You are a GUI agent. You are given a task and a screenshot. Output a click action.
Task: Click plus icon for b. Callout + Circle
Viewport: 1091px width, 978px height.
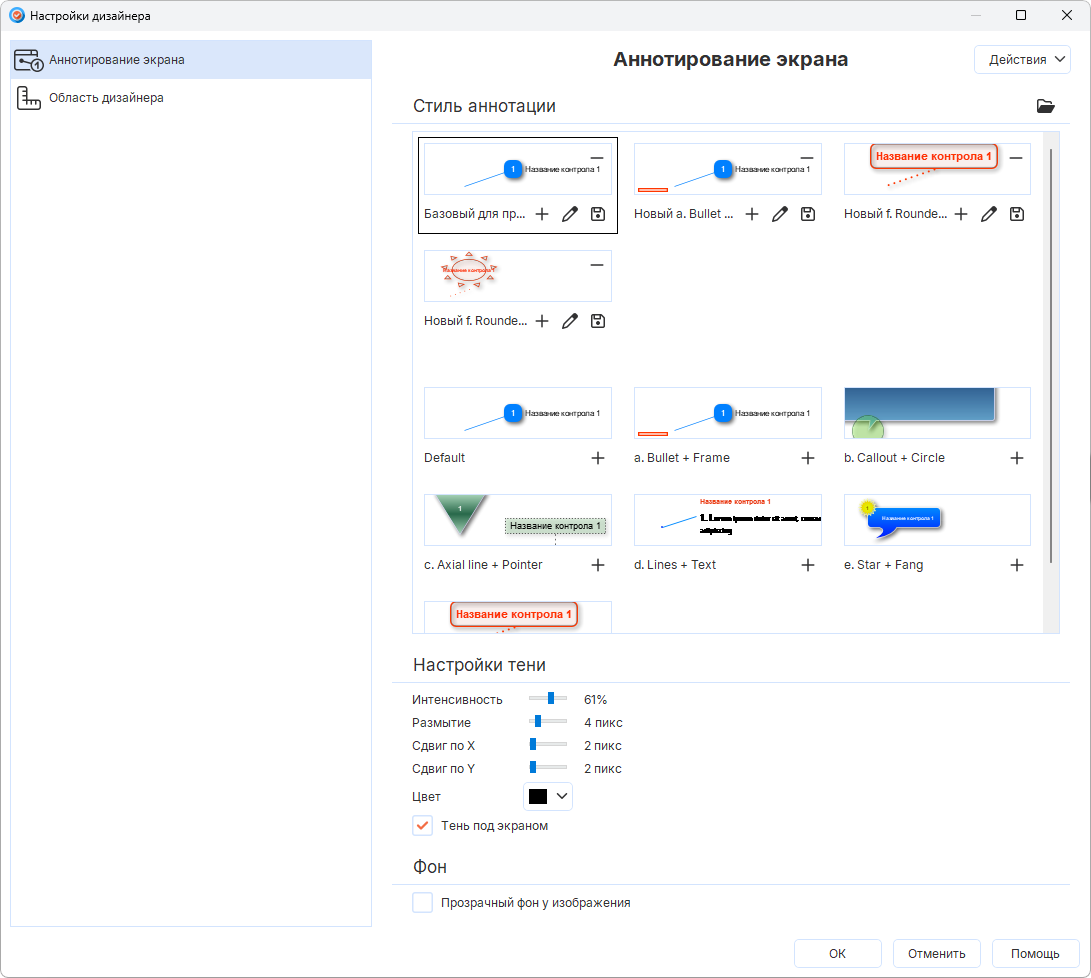[1016, 458]
